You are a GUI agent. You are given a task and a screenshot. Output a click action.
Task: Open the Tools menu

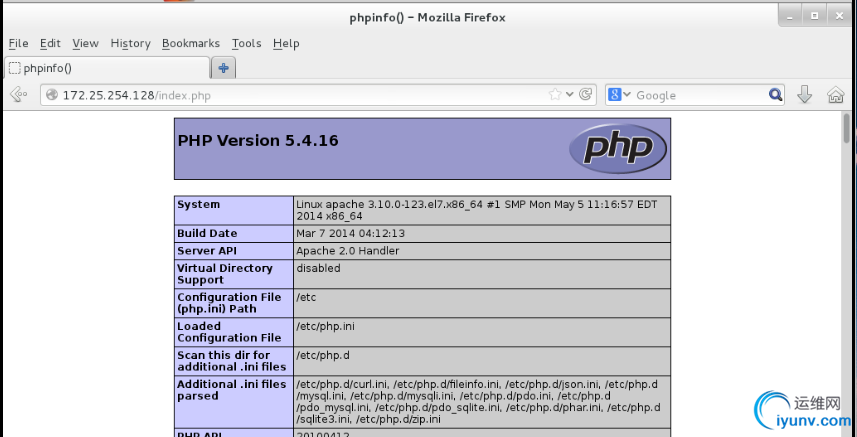pyautogui.click(x=246, y=43)
